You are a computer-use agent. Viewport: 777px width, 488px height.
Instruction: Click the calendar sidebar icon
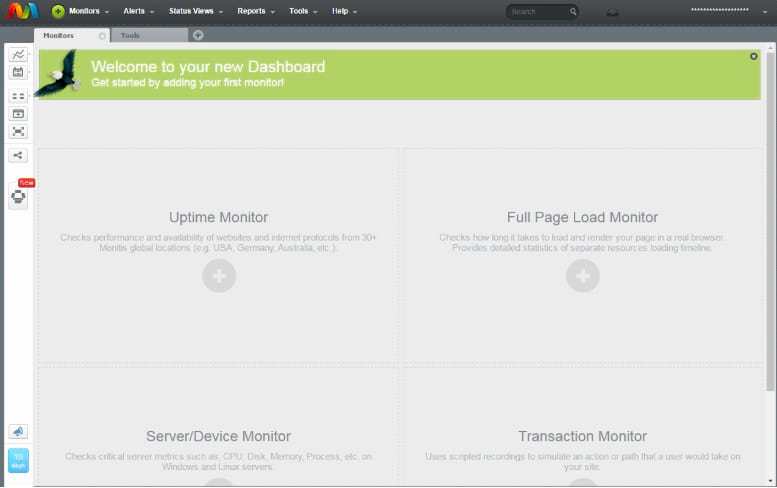18,72
